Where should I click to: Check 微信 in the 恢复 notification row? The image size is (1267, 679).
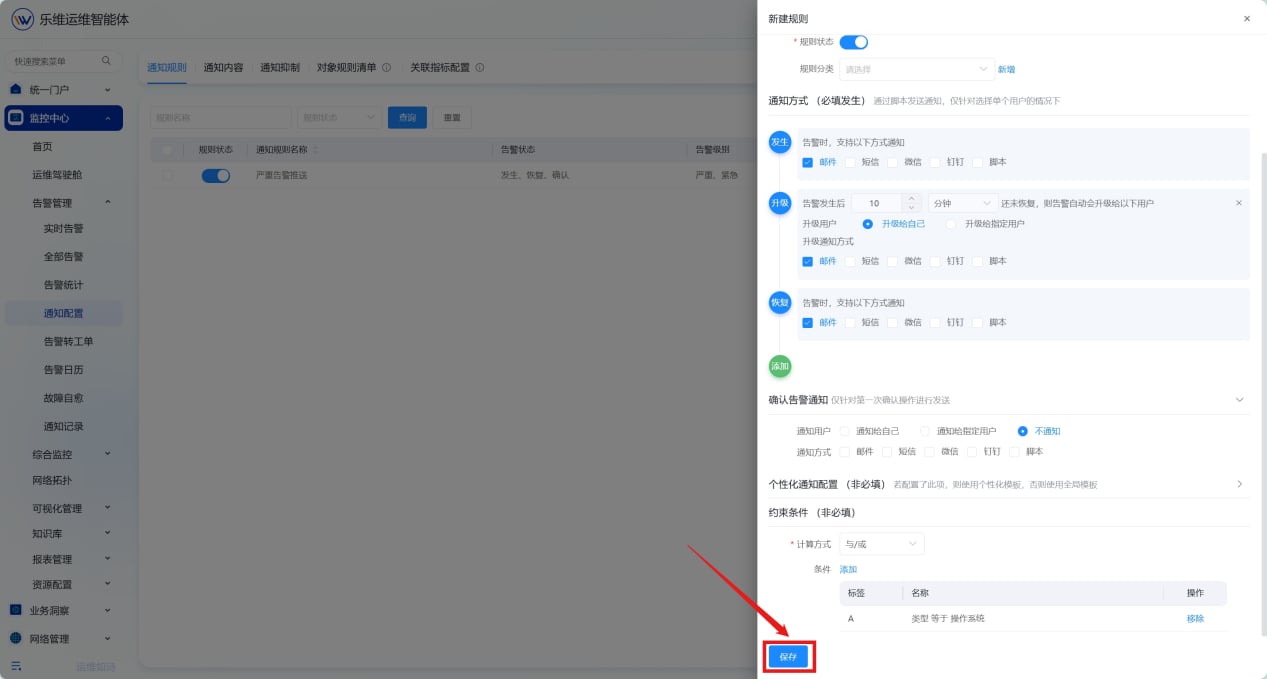point(893,323)
